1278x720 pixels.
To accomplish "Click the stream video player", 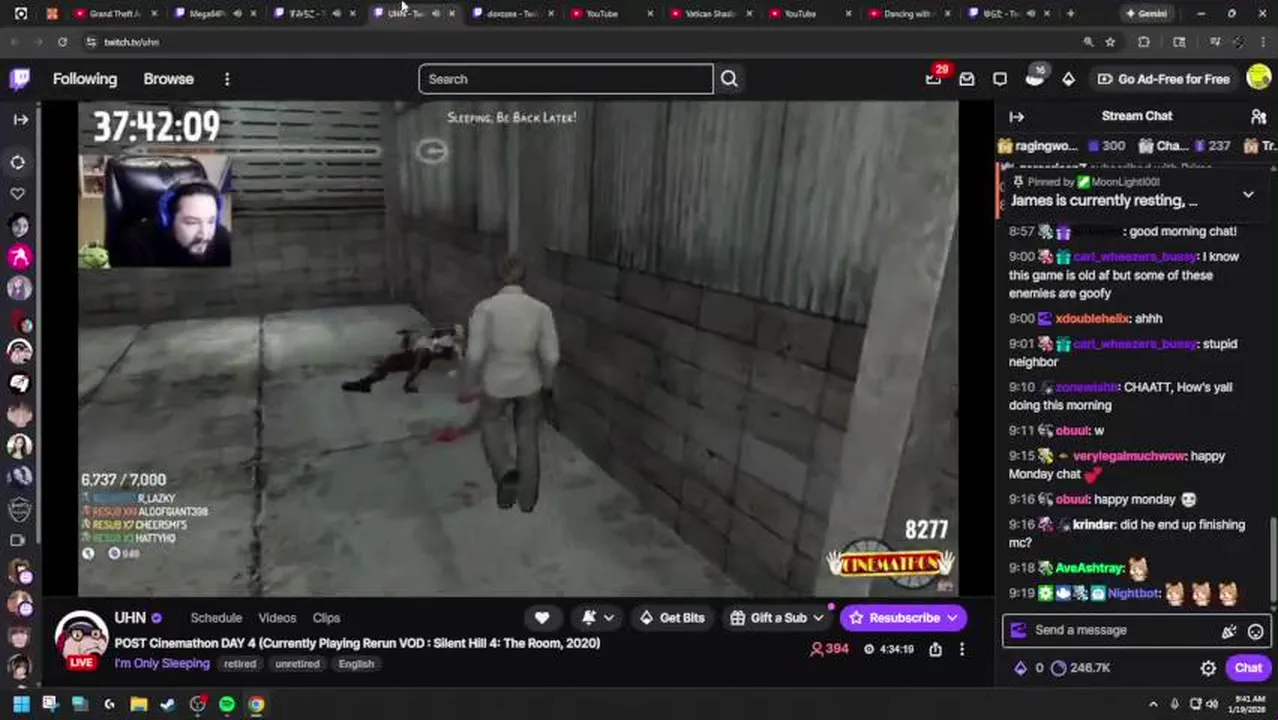I will click(518, 348).
